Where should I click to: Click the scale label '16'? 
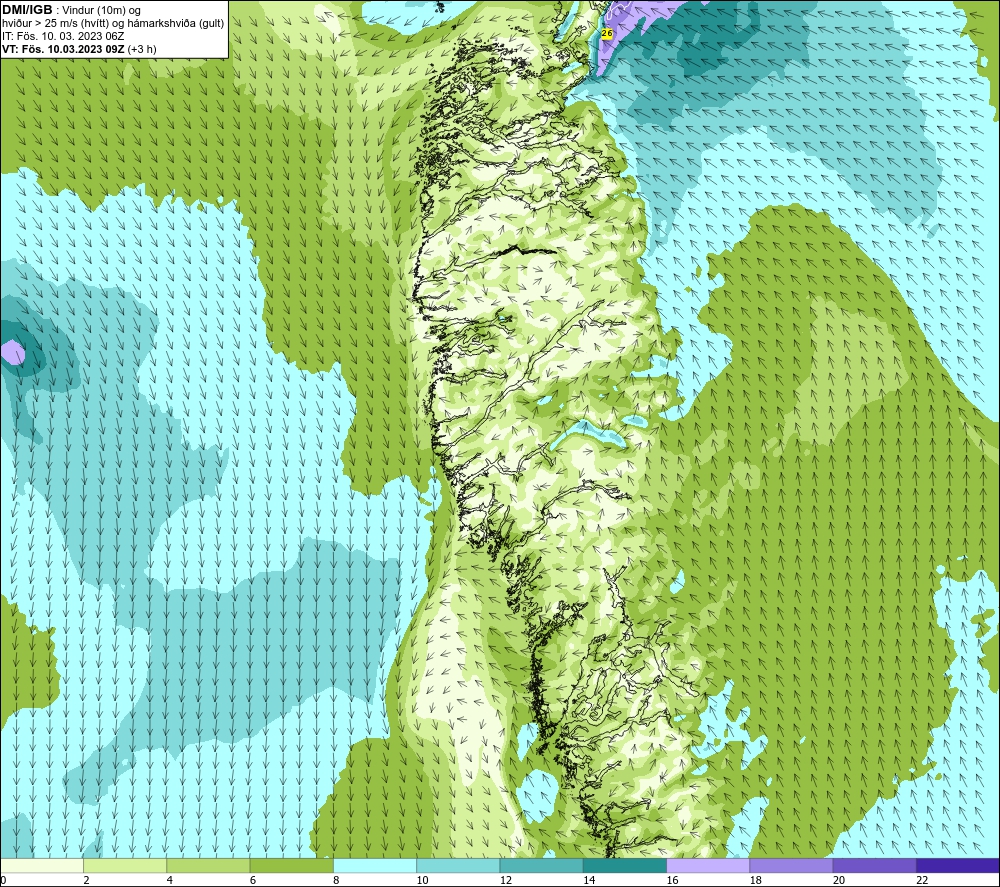[672, 880]
